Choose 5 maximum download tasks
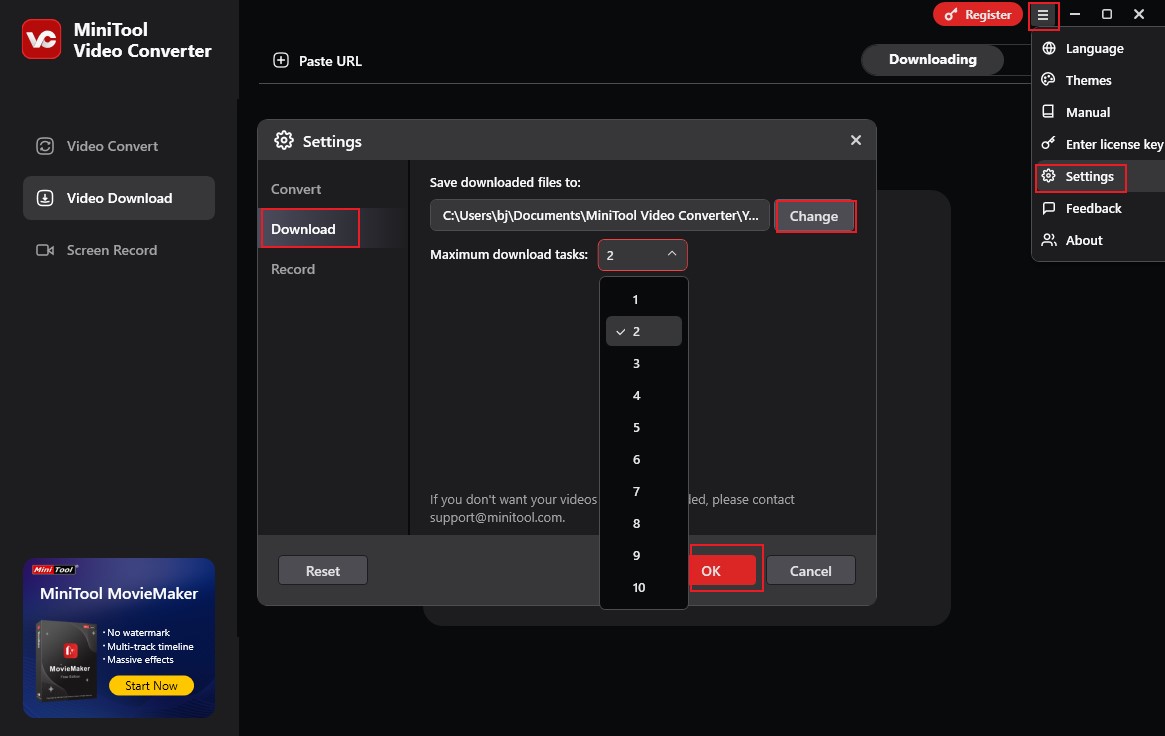Viewport: 1165px width, 736px height. click(x=643, y=427)
